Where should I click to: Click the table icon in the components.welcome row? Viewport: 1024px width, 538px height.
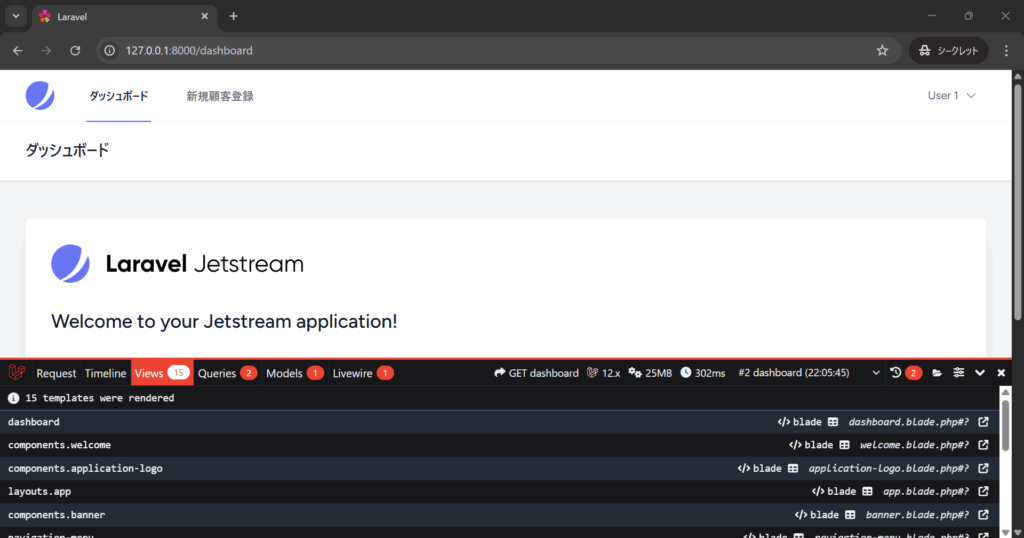click(844, 445)
